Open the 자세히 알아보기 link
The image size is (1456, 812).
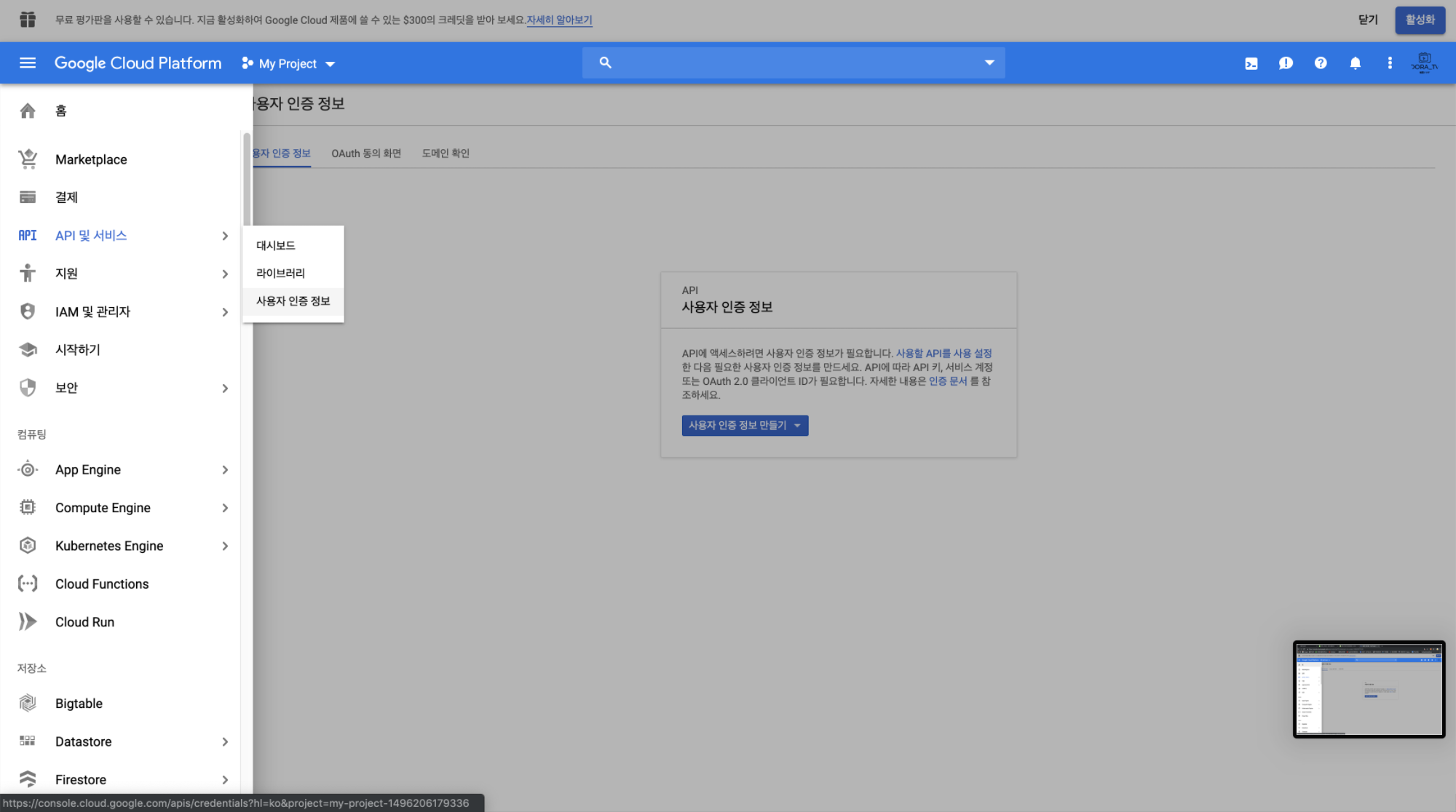tap(559, 20)
